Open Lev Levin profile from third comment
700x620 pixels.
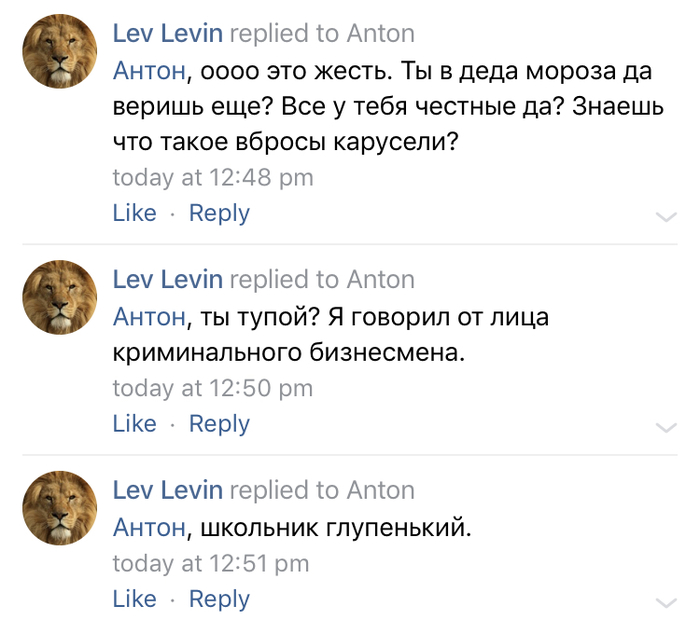coord(167,490)
